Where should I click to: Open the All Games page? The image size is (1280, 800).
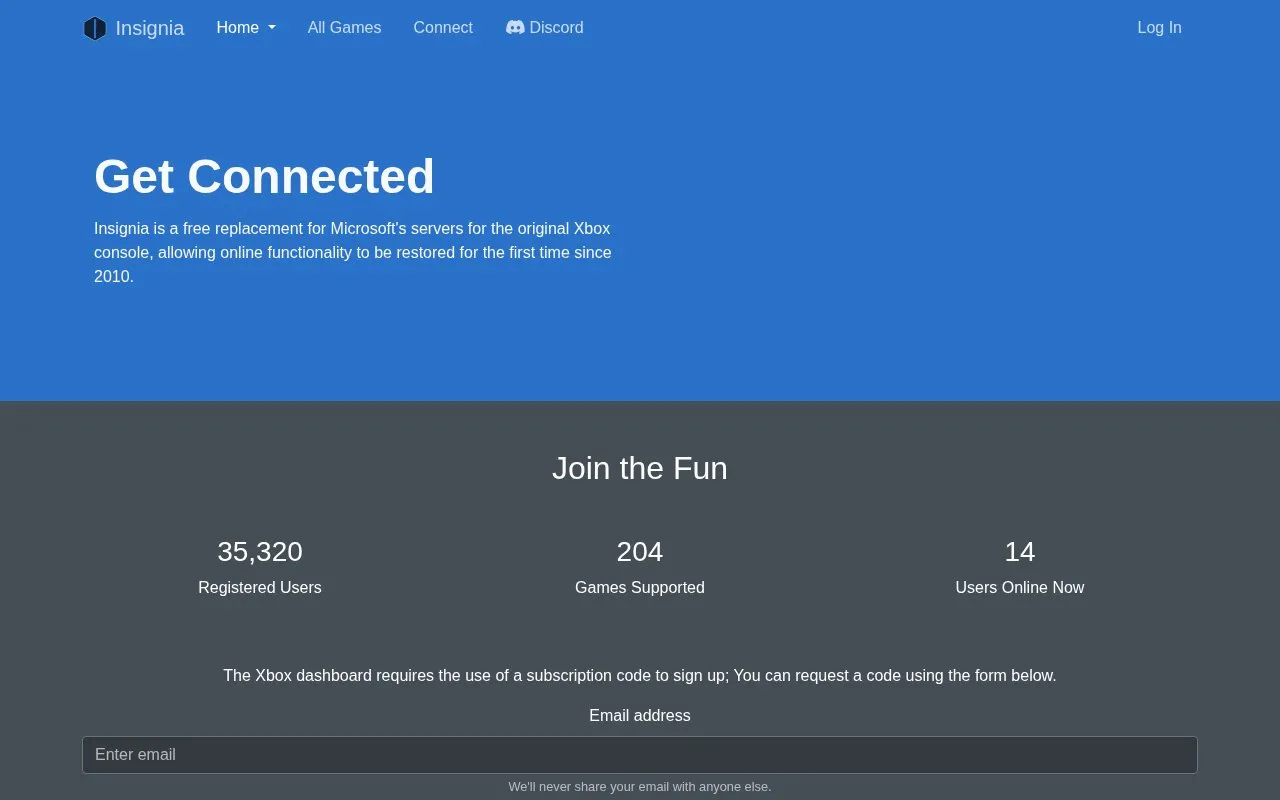(x=344, y=28)
